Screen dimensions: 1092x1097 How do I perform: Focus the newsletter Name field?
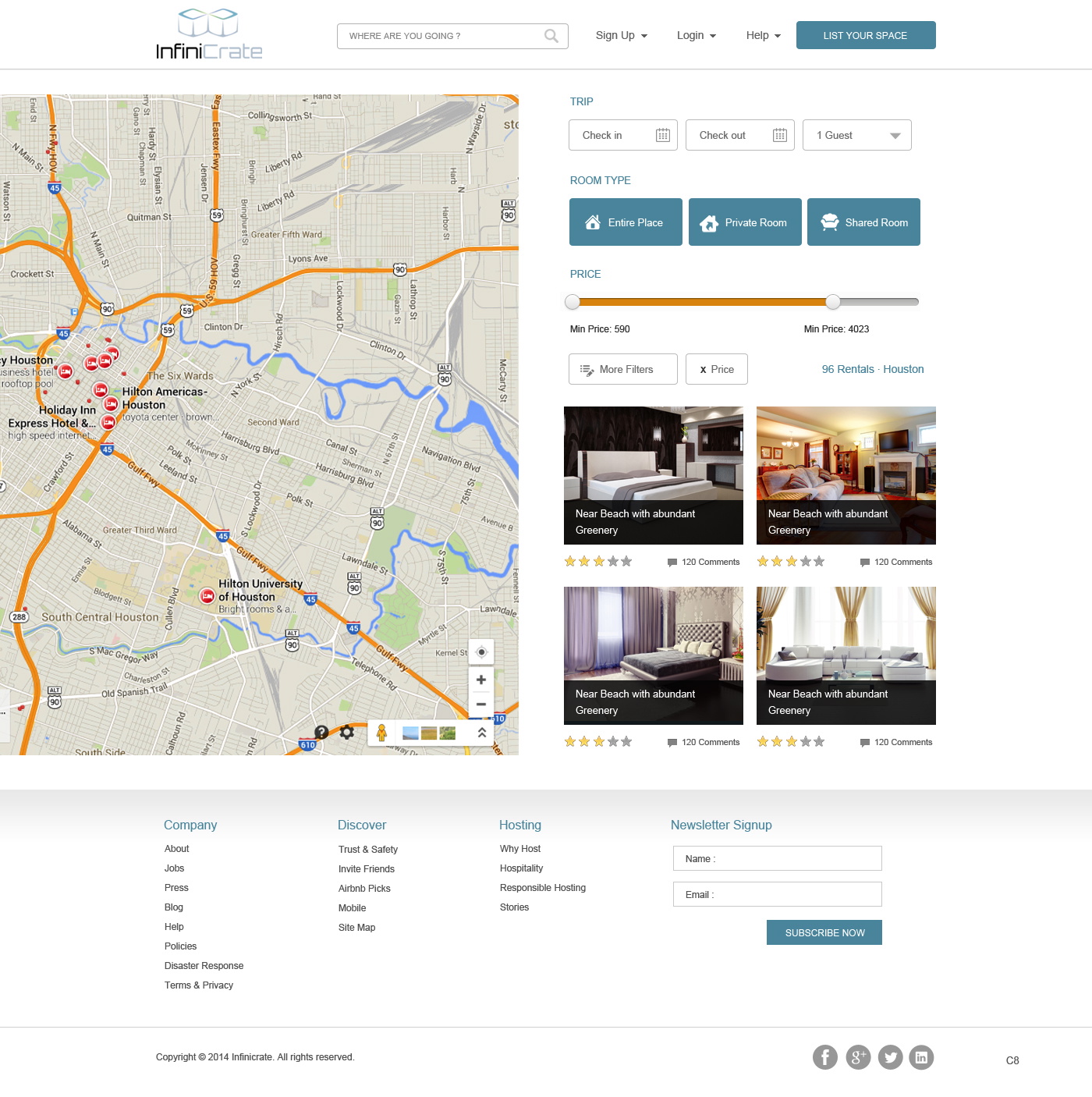pos(778,858)
